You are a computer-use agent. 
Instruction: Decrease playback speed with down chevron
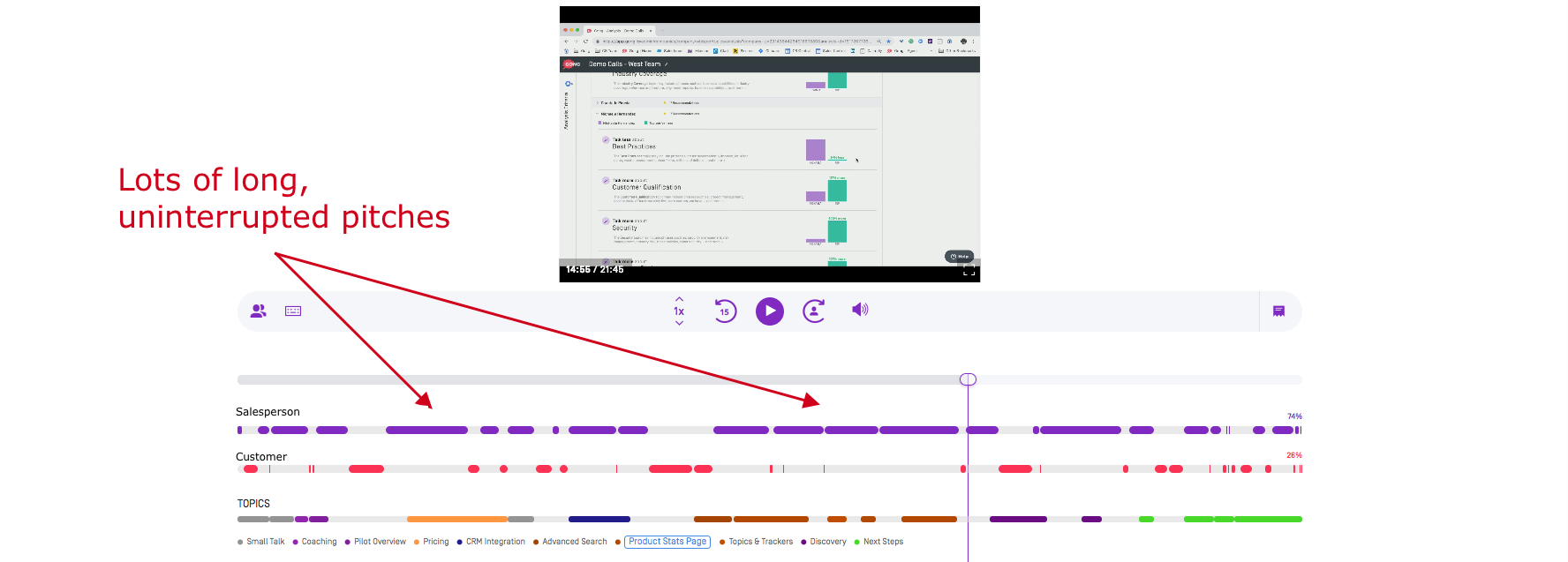(x=679, y=323)
